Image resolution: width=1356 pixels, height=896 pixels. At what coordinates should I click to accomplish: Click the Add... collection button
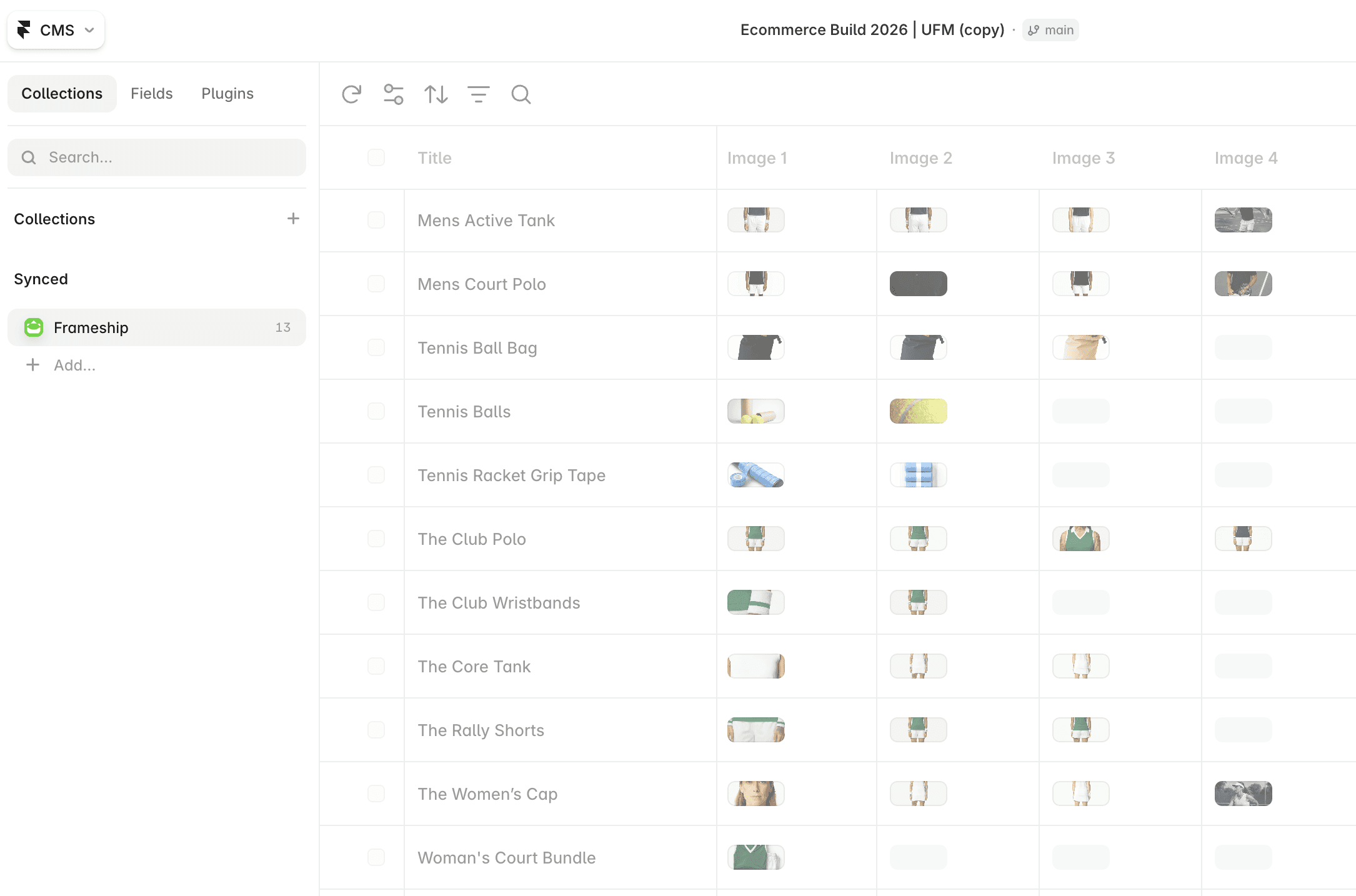(x=61, y=365)
